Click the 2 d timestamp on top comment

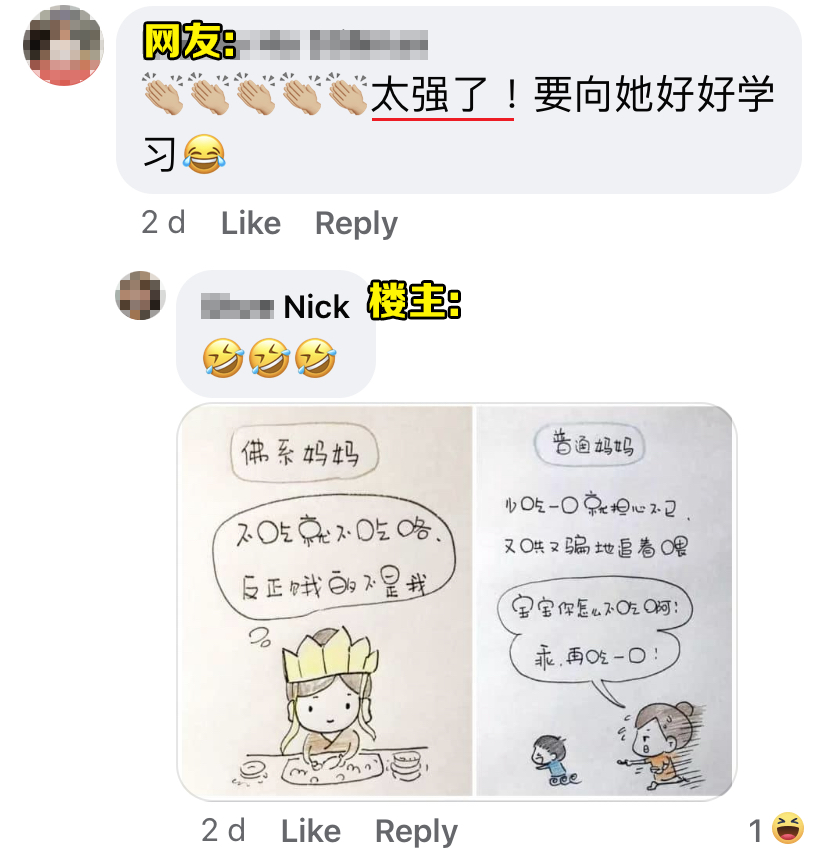[163, 223]
